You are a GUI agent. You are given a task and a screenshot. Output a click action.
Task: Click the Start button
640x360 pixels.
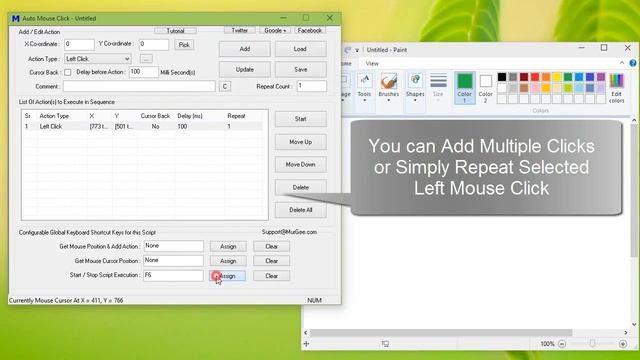tap(300, 119)
